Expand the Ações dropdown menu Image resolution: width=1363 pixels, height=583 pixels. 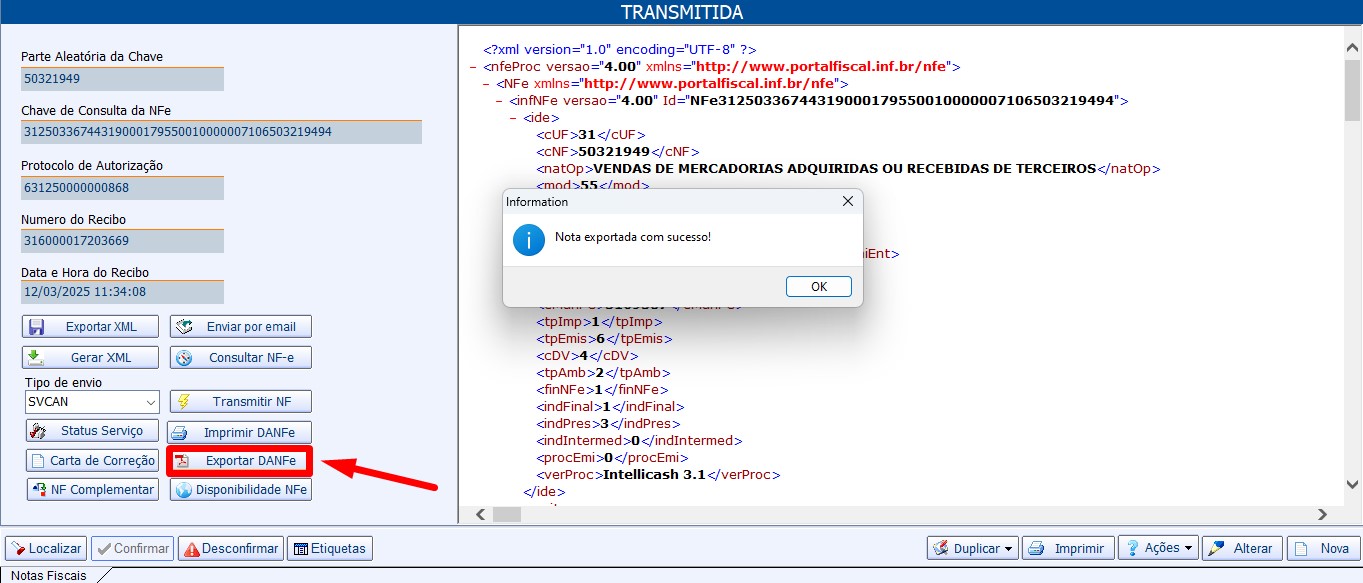pyautogui.click(x=1188, y=549)
